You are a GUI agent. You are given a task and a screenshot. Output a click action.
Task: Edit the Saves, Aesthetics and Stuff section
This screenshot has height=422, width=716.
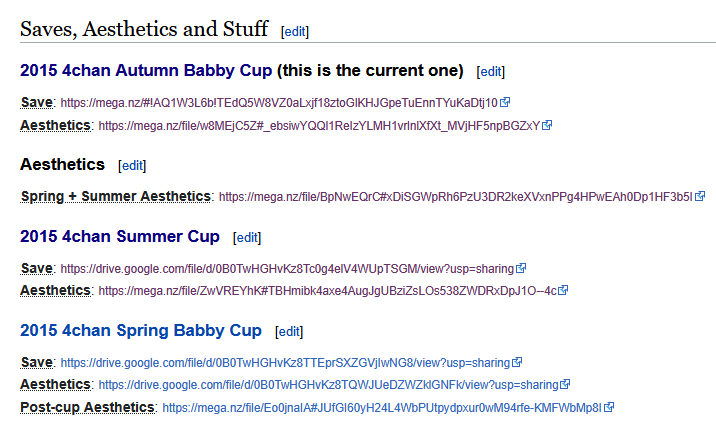point(295,32)
